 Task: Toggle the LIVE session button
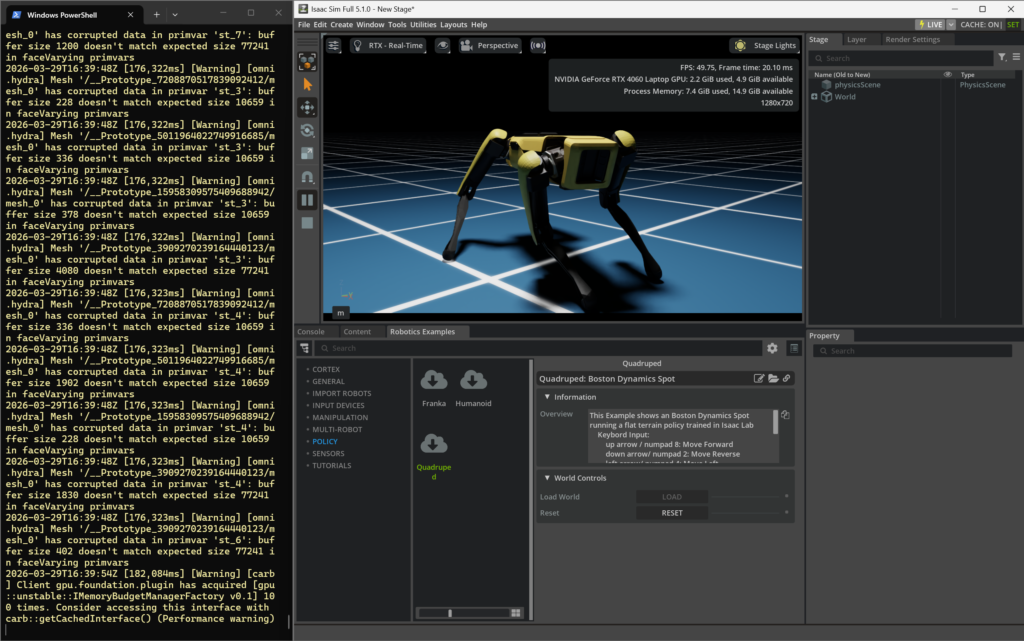pyautogui.click(x=930, y=24)
